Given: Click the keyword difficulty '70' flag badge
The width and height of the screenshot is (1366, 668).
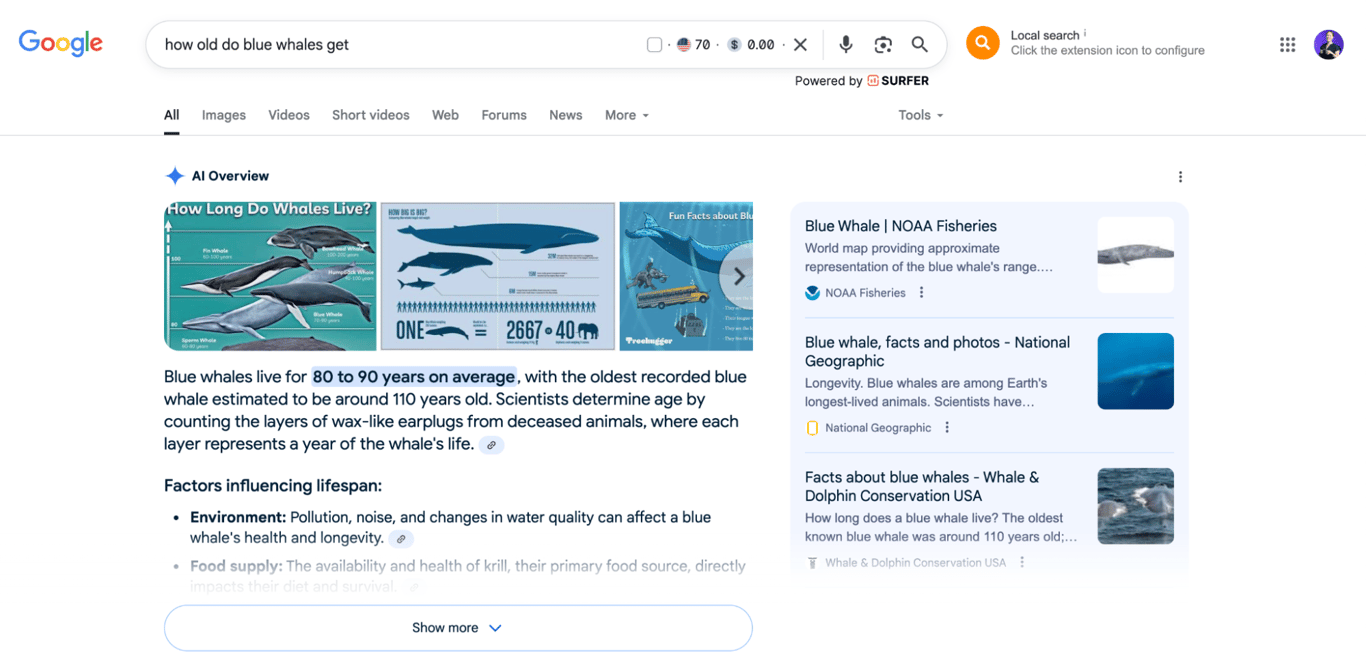Looking at the screenshot, I should 693,44.
